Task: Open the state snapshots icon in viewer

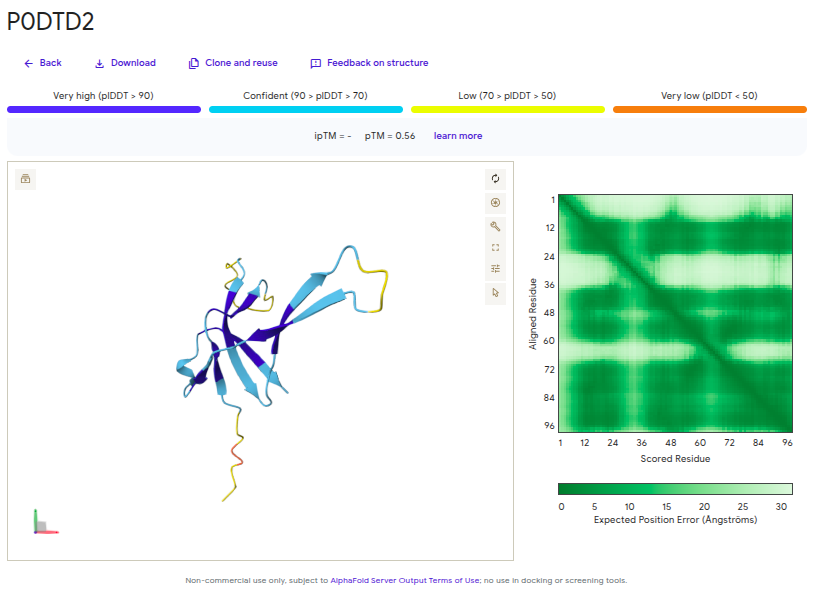Action: [x=26, y=179]
